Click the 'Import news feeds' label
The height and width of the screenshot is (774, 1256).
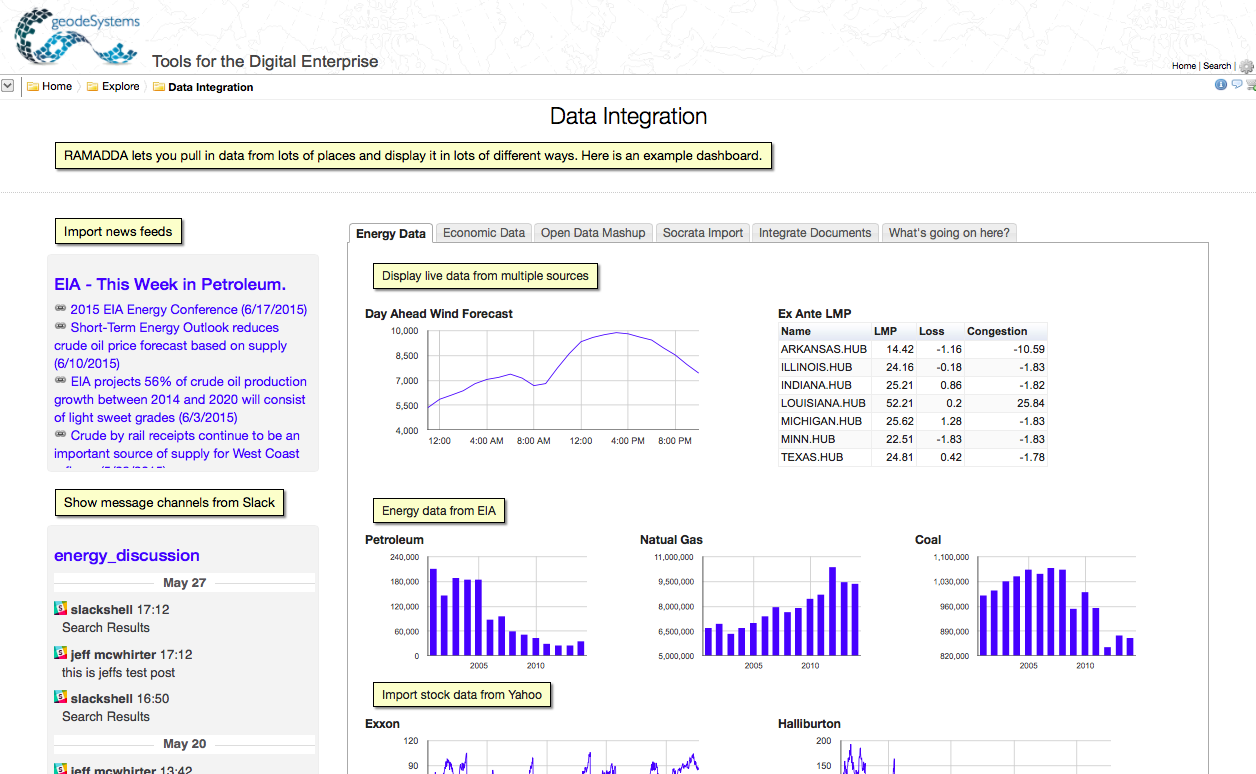(118, 232)
